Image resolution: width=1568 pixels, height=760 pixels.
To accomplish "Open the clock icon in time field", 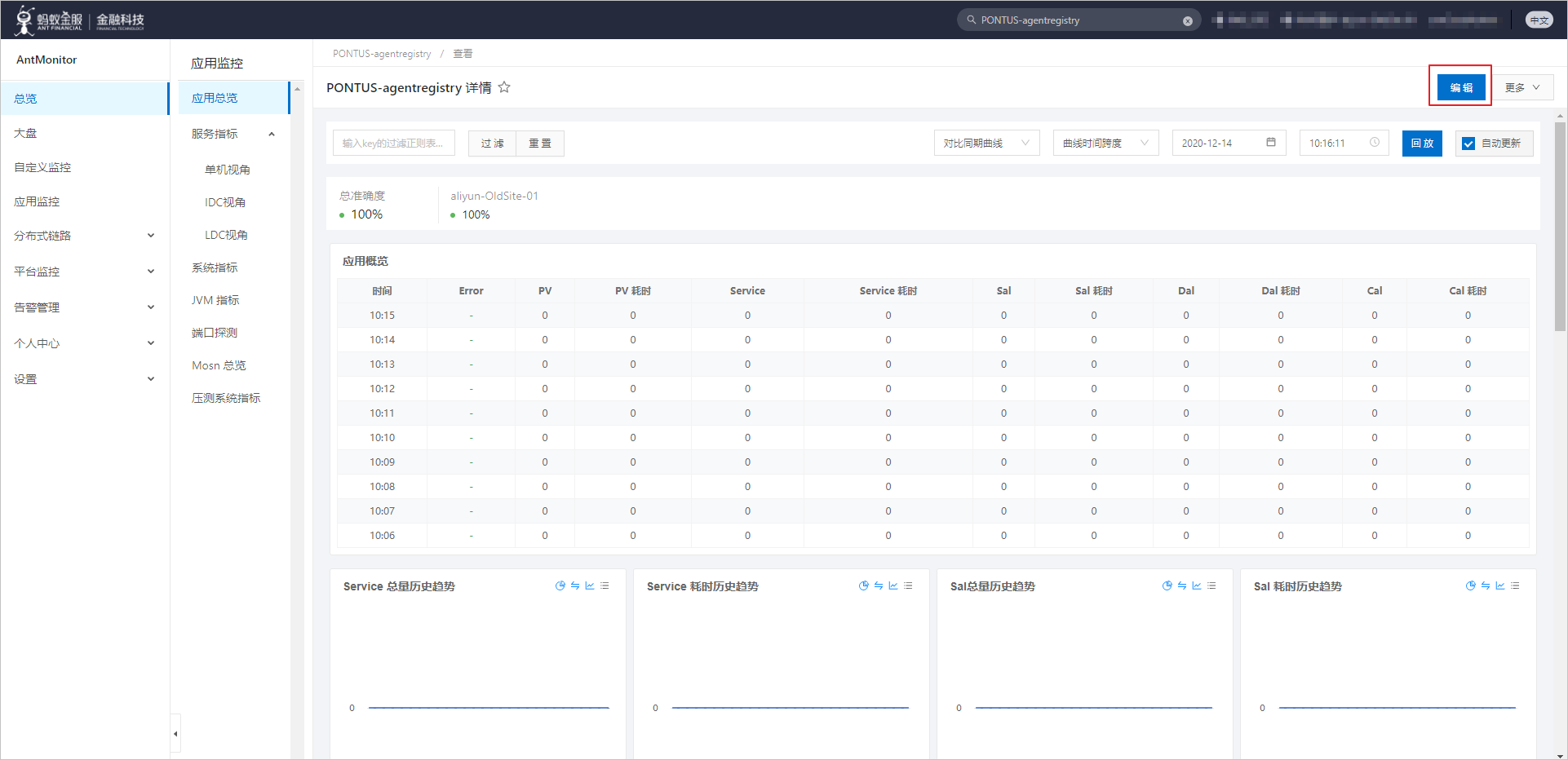I will pos(1375,142).
